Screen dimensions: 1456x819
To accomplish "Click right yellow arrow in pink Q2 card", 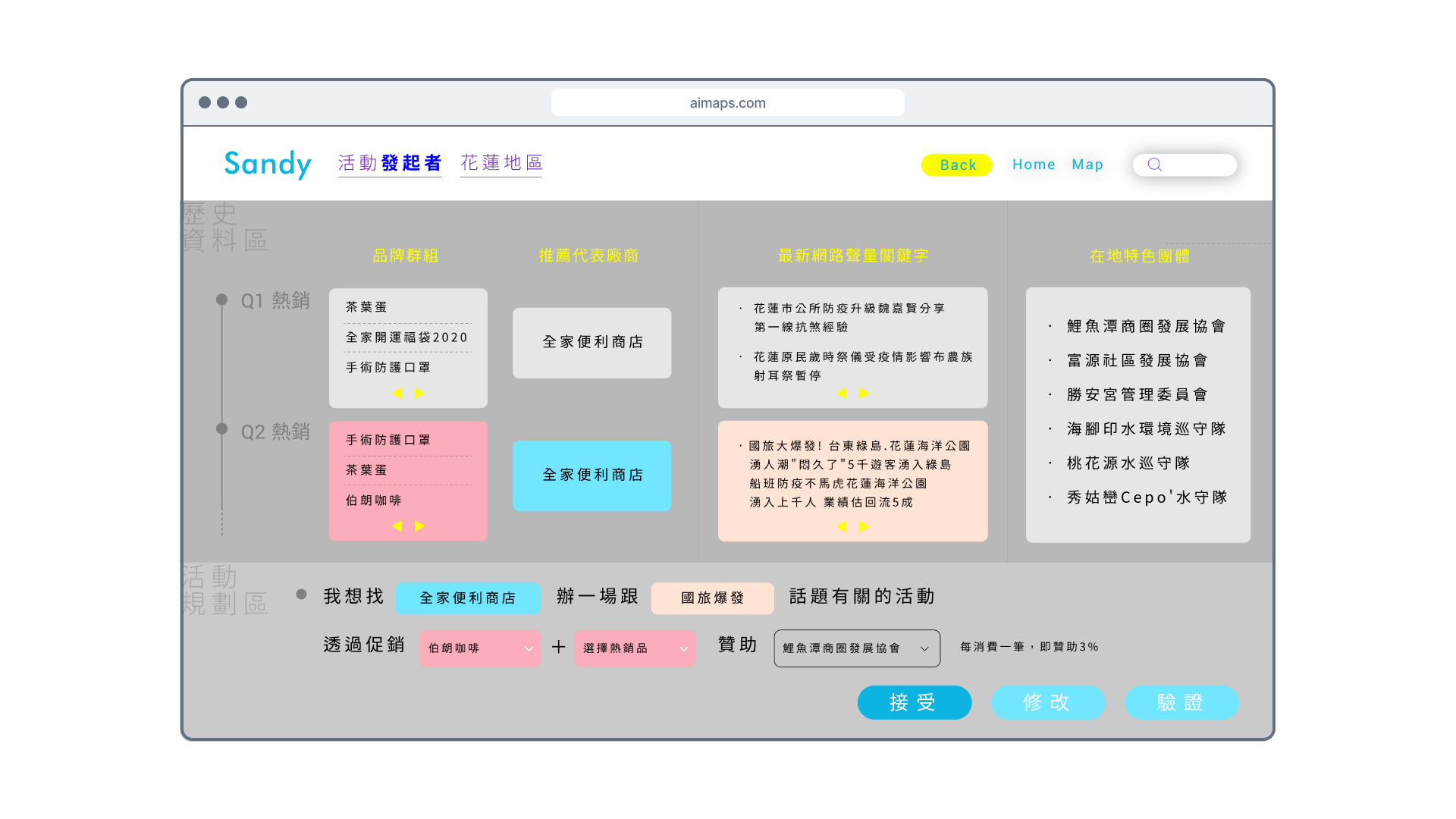I will pos(419,526).
